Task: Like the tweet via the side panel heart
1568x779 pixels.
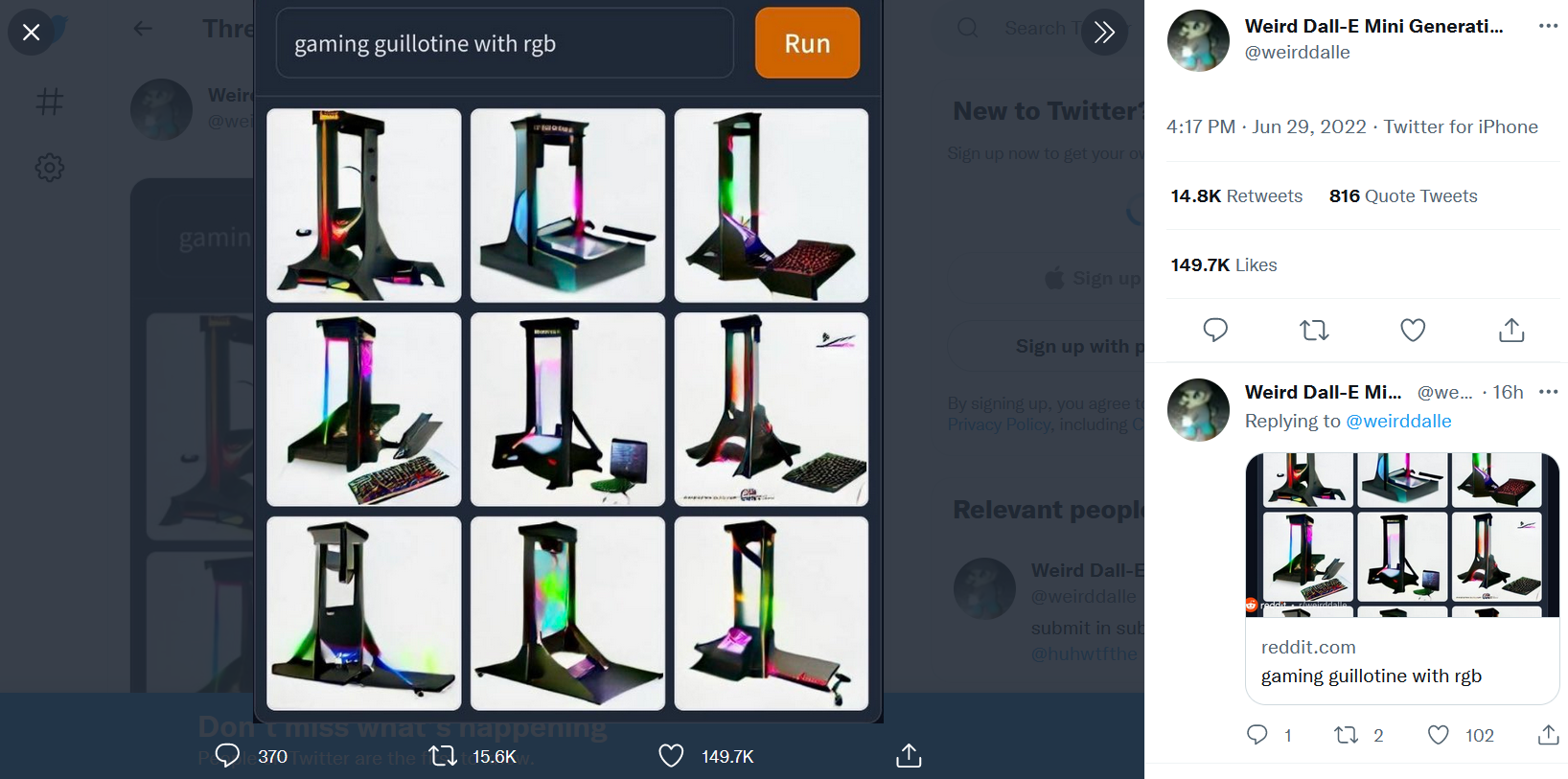Action: click(1413, 331)
